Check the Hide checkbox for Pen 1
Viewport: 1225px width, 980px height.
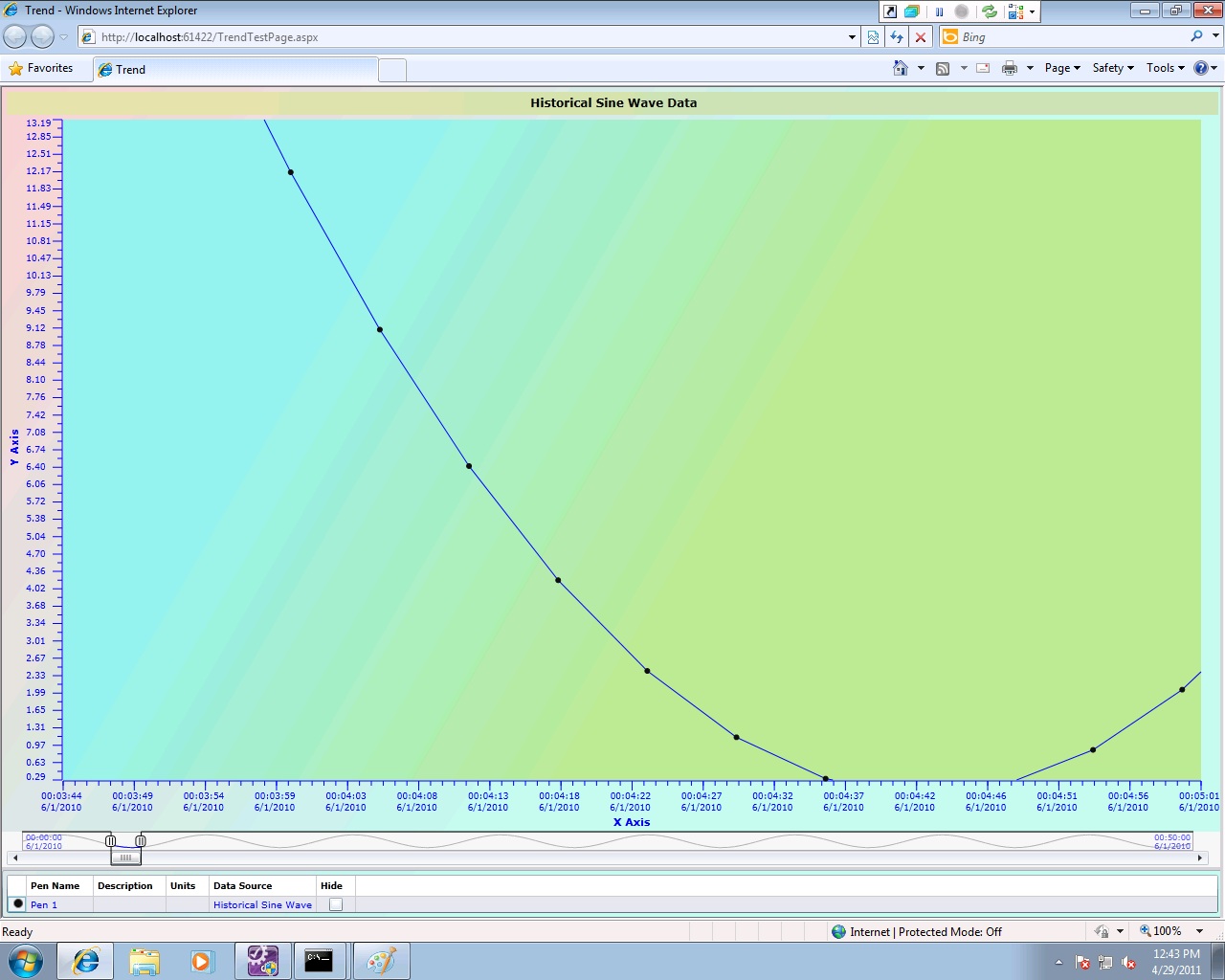pos(336,904)
